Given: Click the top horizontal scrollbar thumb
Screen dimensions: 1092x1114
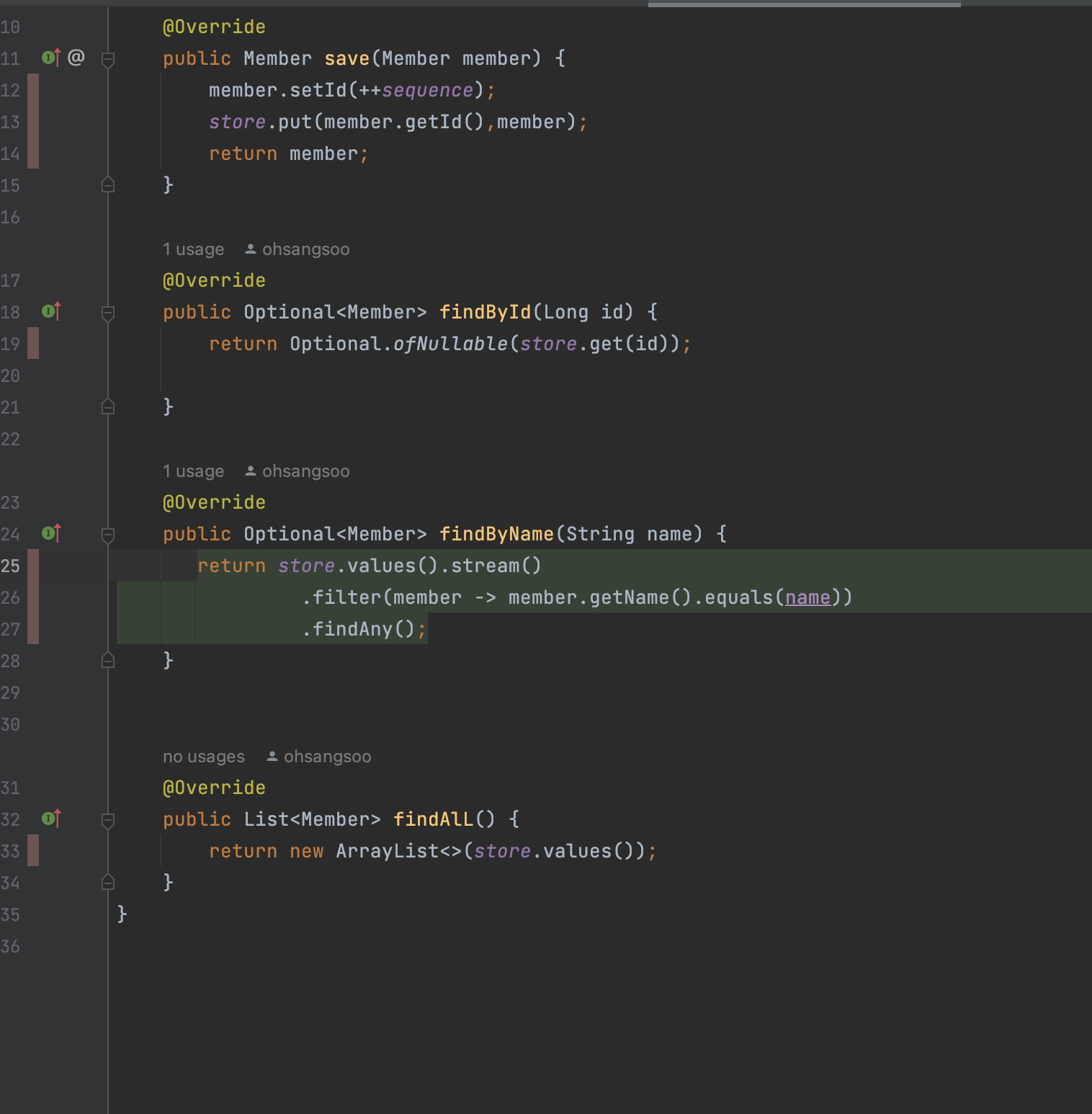Looking at the screenshot, I should point(804,4).
